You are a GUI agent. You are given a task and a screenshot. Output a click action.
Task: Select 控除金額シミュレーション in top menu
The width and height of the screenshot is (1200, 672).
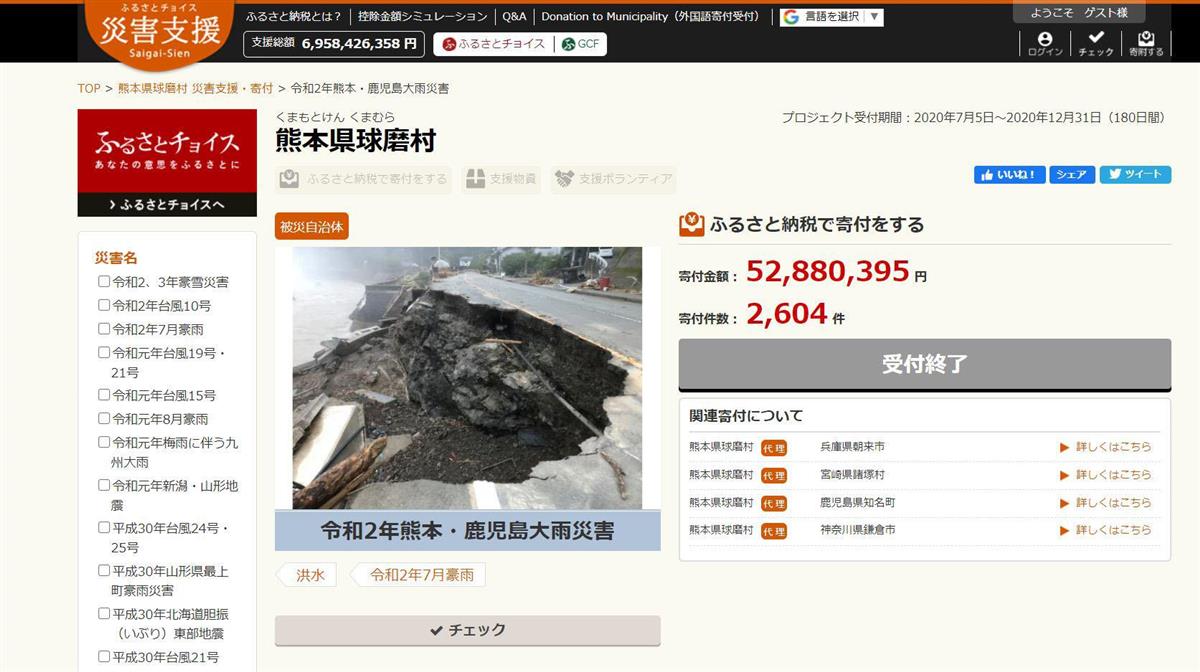[422, 17]
